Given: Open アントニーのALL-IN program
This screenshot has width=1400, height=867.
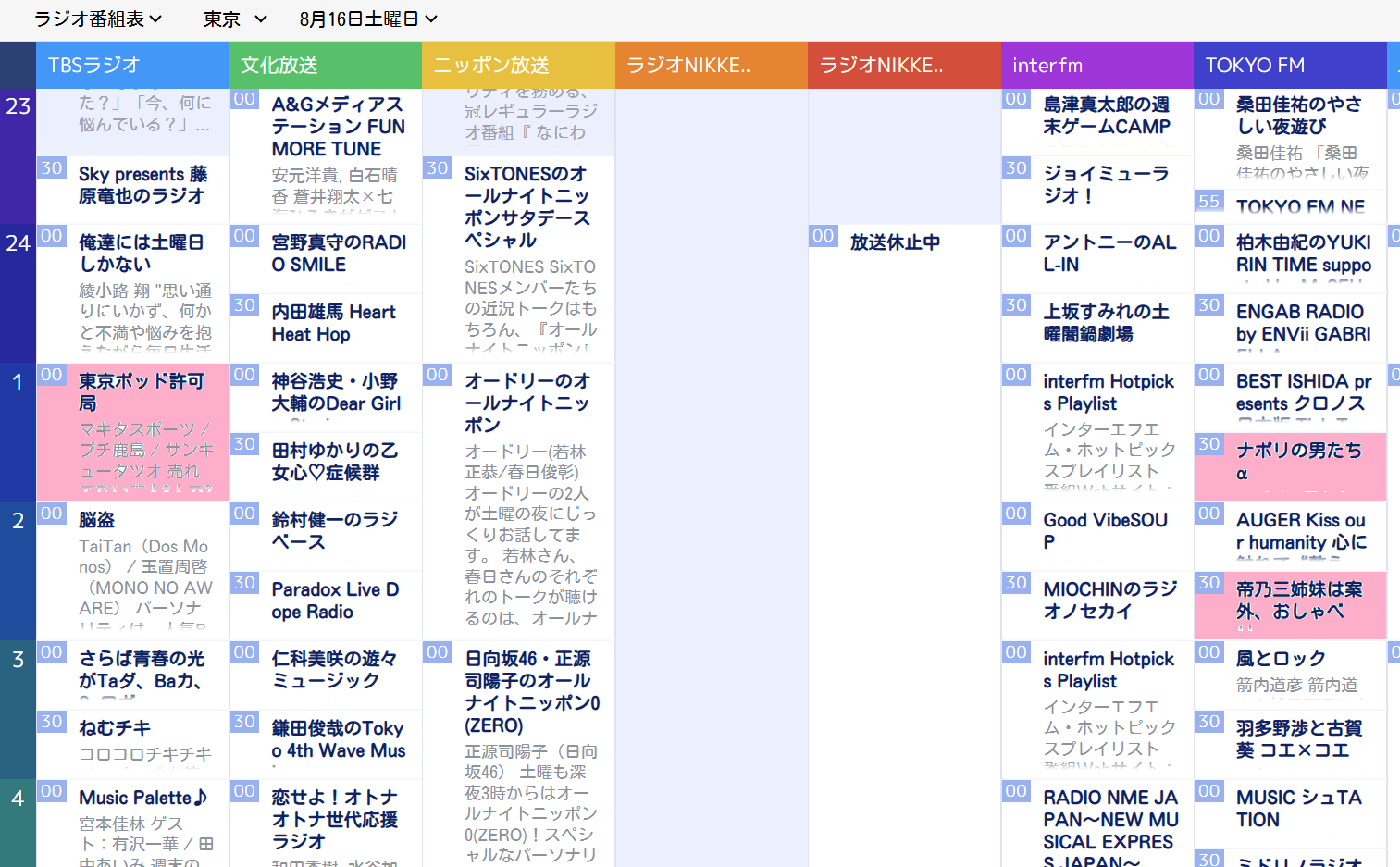Looking at the screenshot, I should 1096,259.
